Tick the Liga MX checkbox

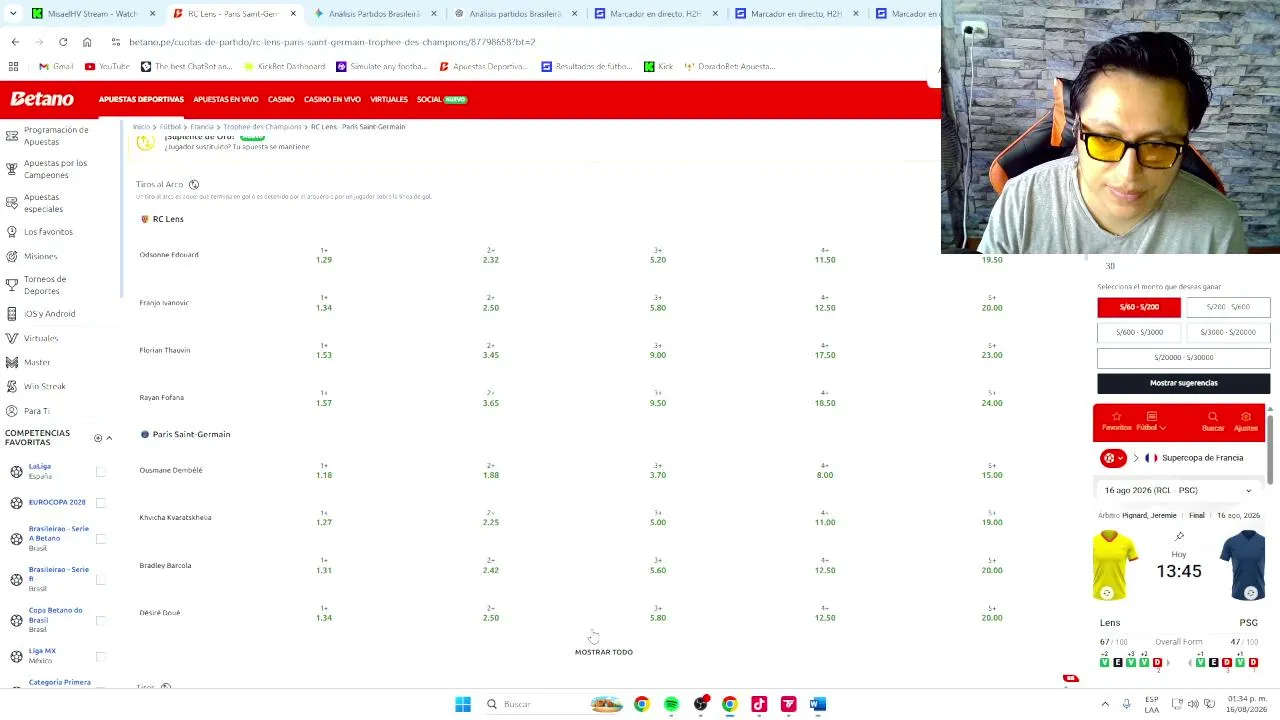[100, 656]
